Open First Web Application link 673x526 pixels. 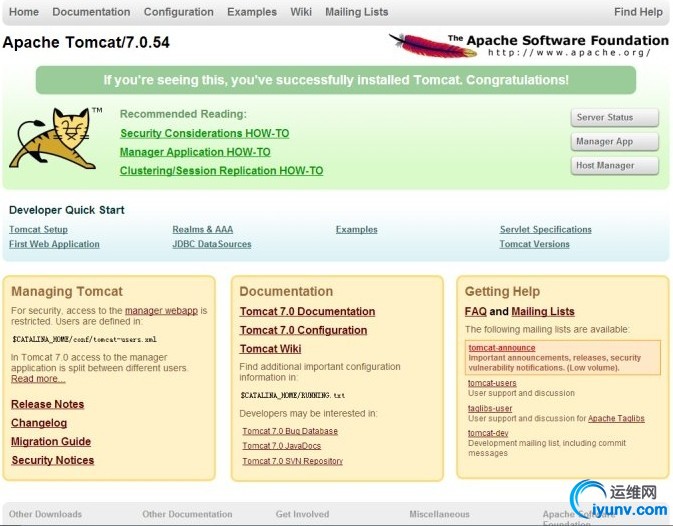point(55,244)
